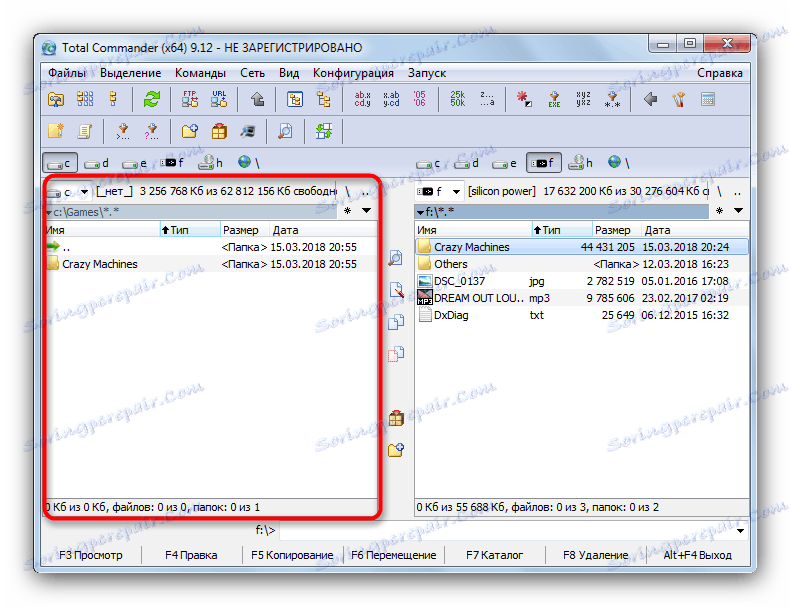Screen dimensions: 791x607
Task: Click F4 Правка button
Action: (x=191, y=555)
